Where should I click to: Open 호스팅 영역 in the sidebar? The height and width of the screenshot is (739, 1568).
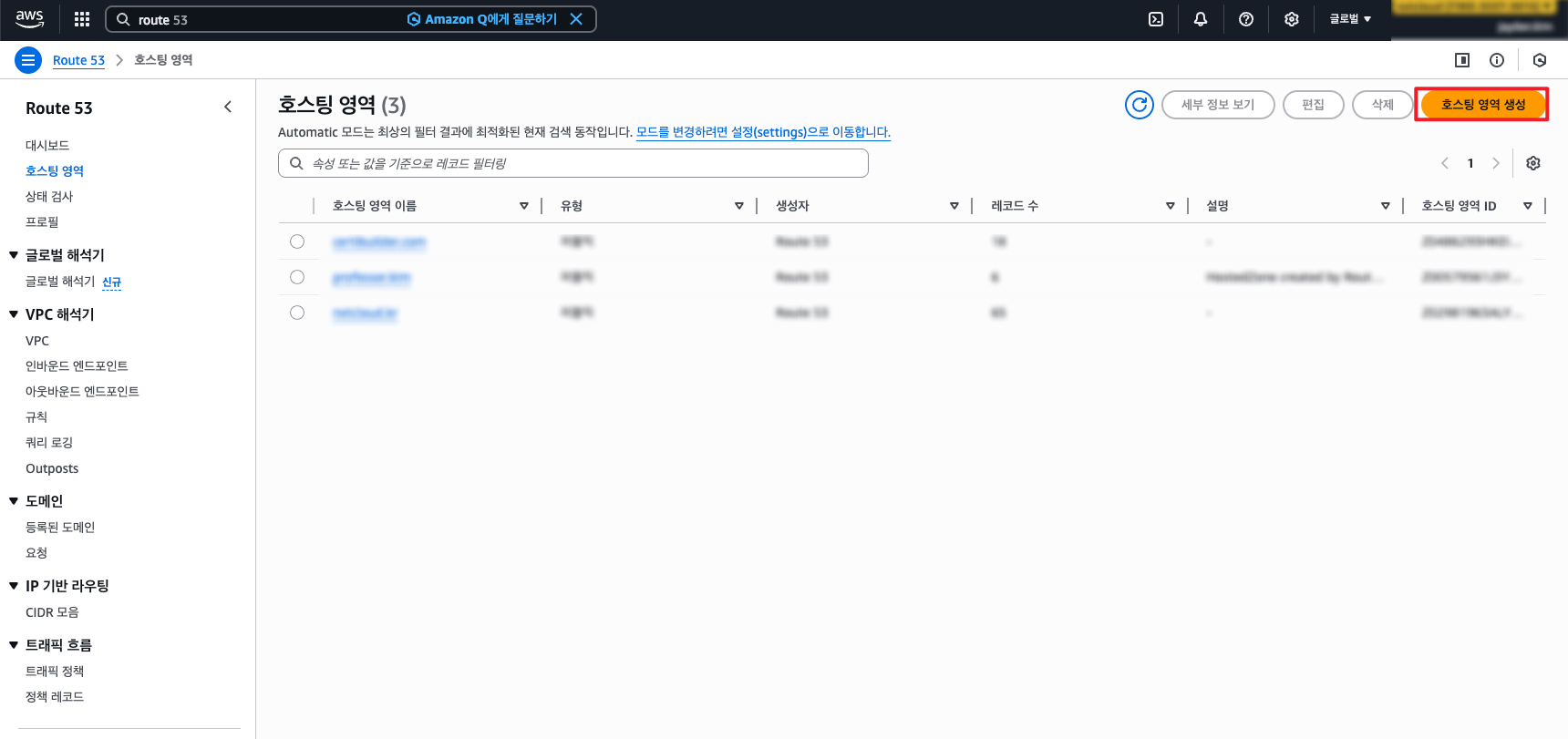[55, 170]
